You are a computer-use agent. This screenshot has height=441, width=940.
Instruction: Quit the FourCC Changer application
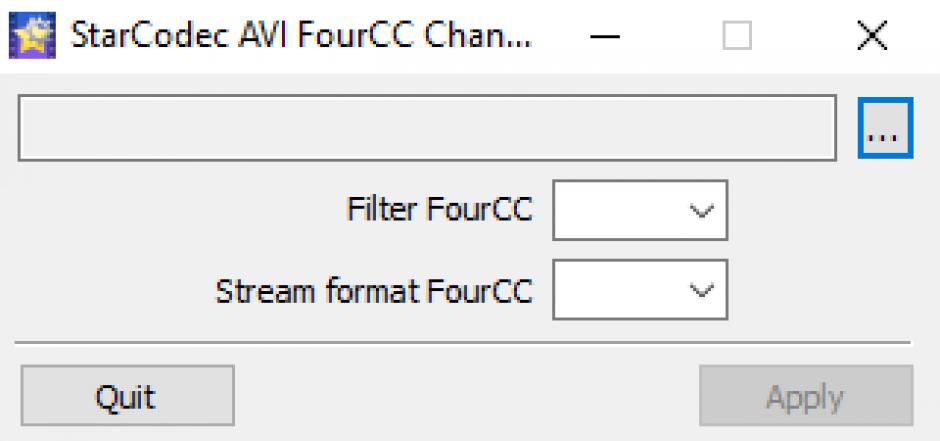pos(127,396)
